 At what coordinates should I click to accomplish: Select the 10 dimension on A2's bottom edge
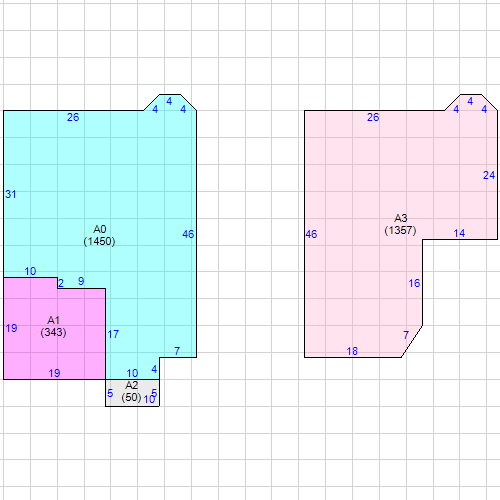point(149,399)
